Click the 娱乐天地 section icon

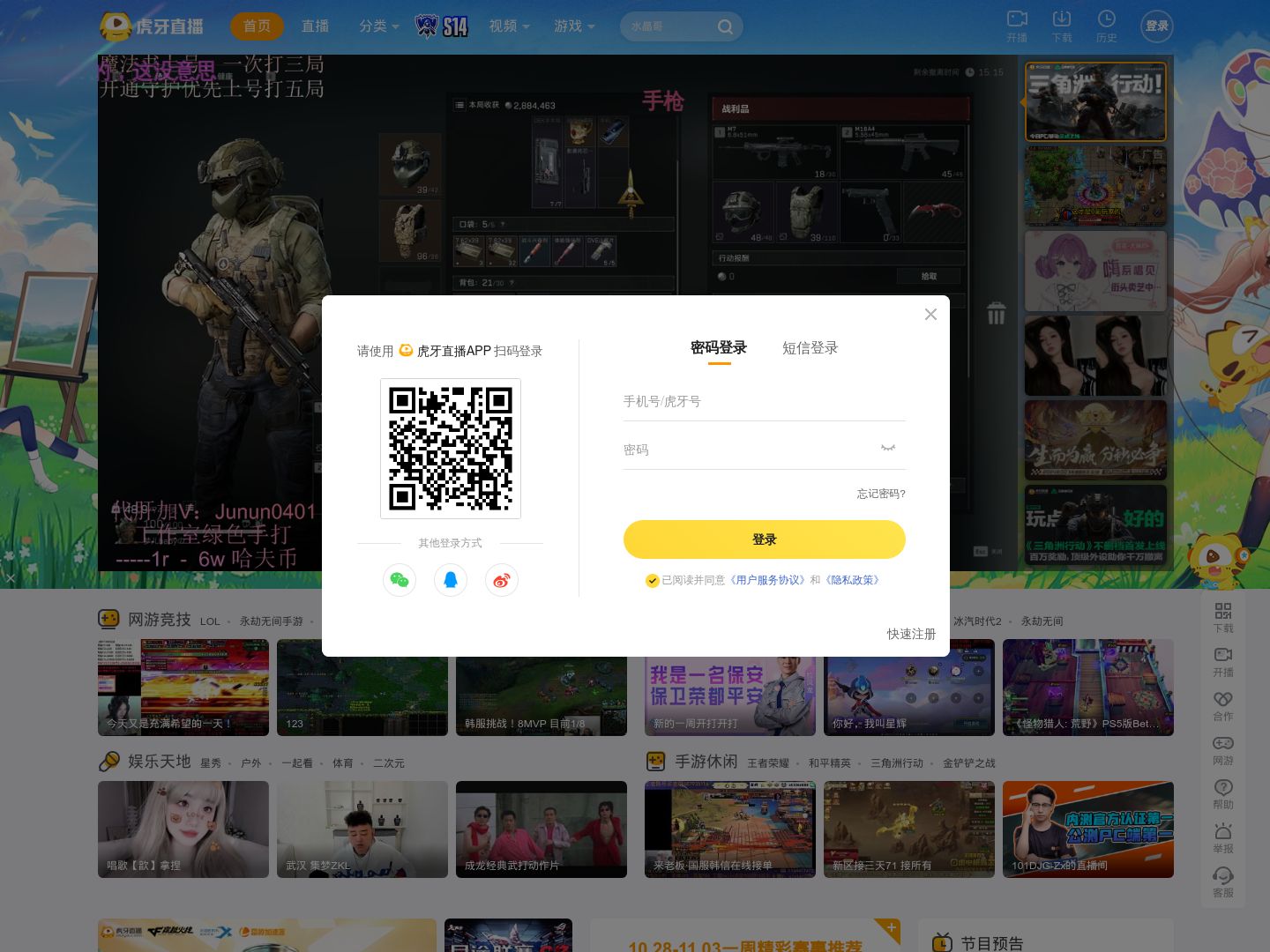(x=109, y=761)
